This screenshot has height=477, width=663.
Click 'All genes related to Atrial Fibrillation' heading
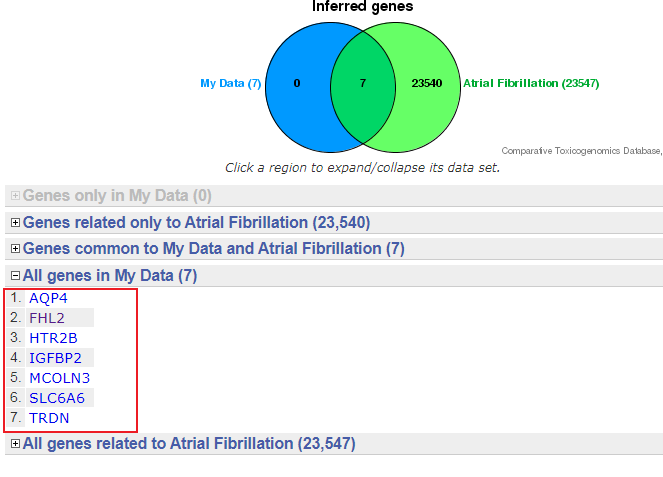189,443
